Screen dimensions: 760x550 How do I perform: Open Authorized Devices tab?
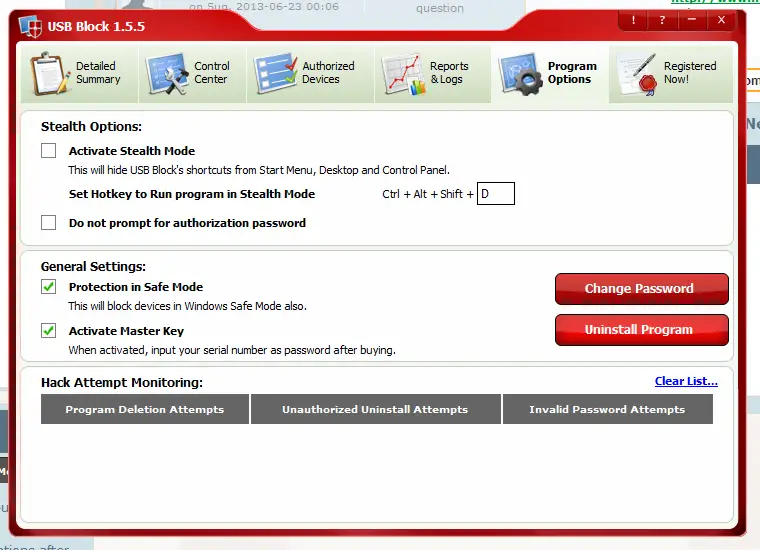[310, 74]
